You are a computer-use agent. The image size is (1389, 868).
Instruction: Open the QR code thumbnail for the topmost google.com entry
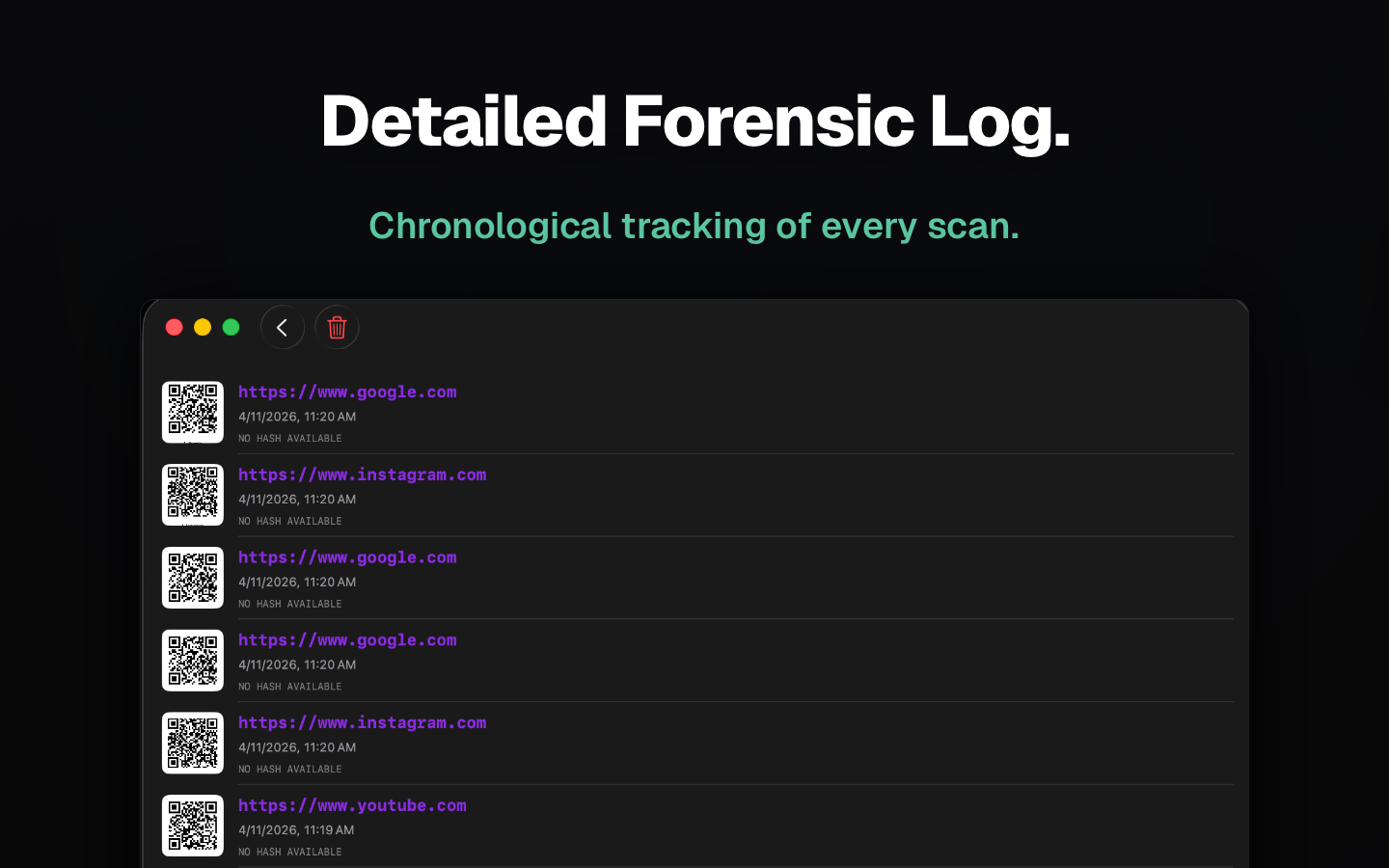coord(193,412)
